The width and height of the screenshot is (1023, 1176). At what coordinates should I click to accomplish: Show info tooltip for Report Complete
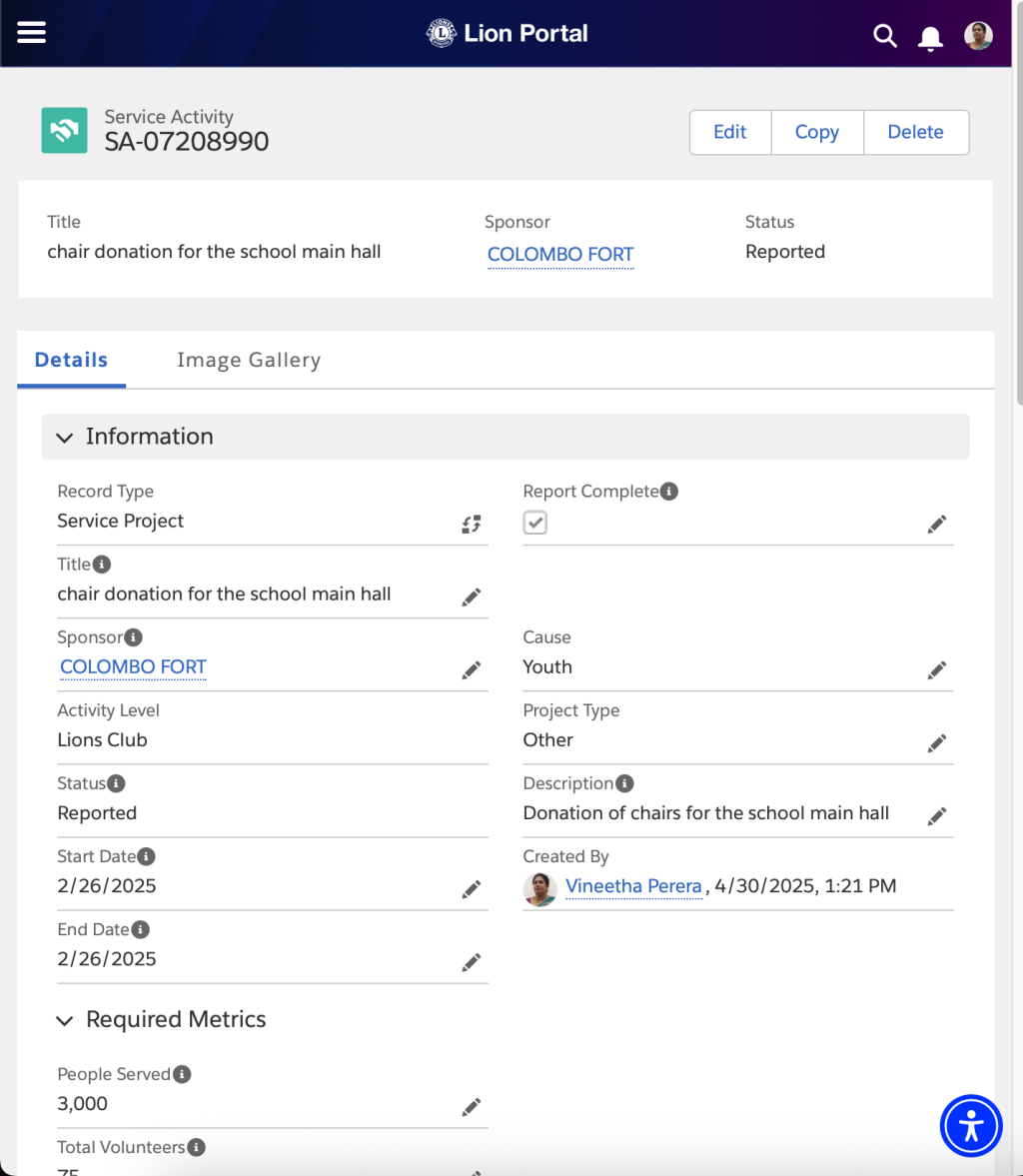coord(669,492)
